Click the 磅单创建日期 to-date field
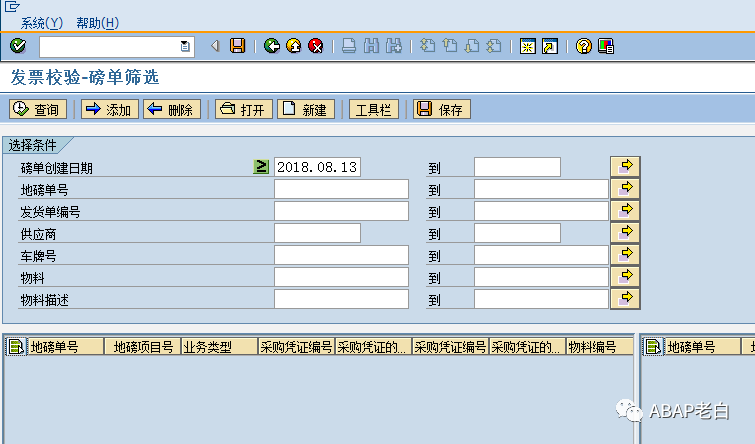This screenshot has width=755, height=444. click(x=517, y=167)
